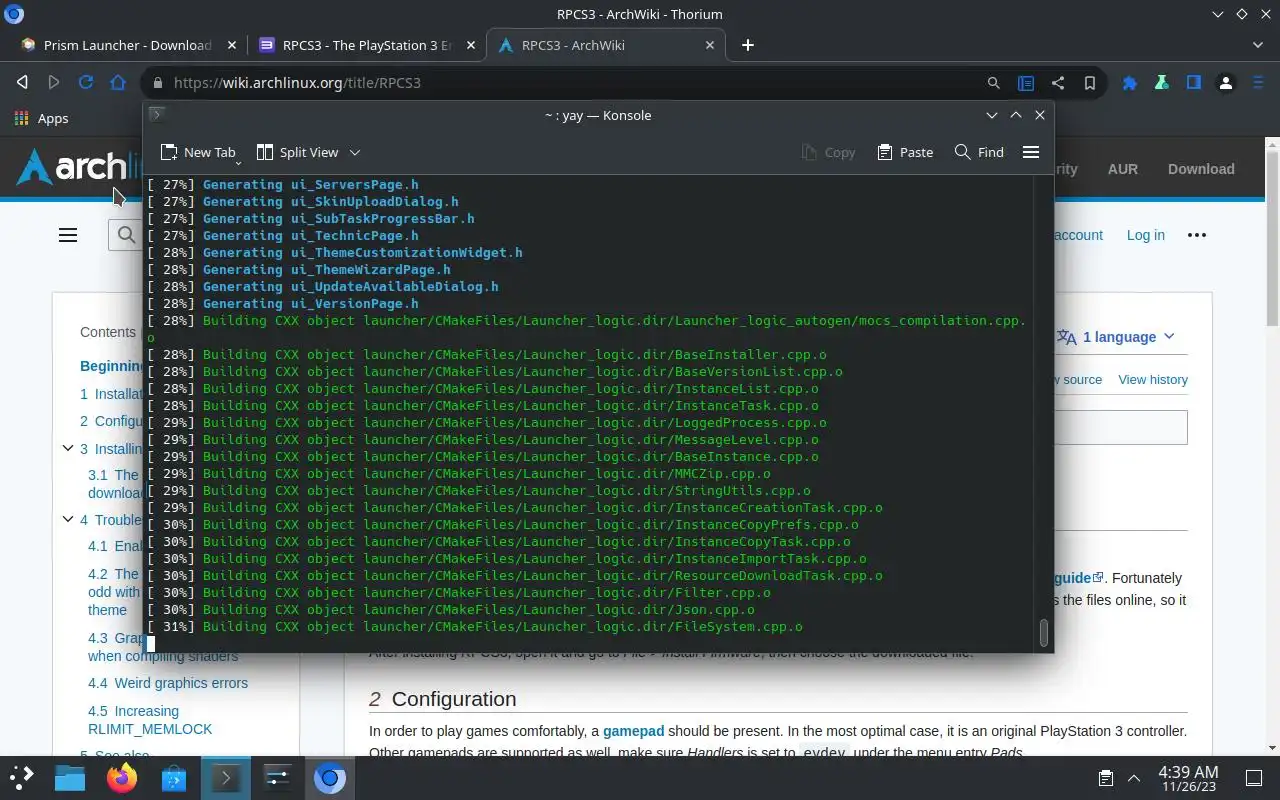Close the Prism Launcher tab
This screenshot has width=1280, height=800.
[x=232, y=45]
